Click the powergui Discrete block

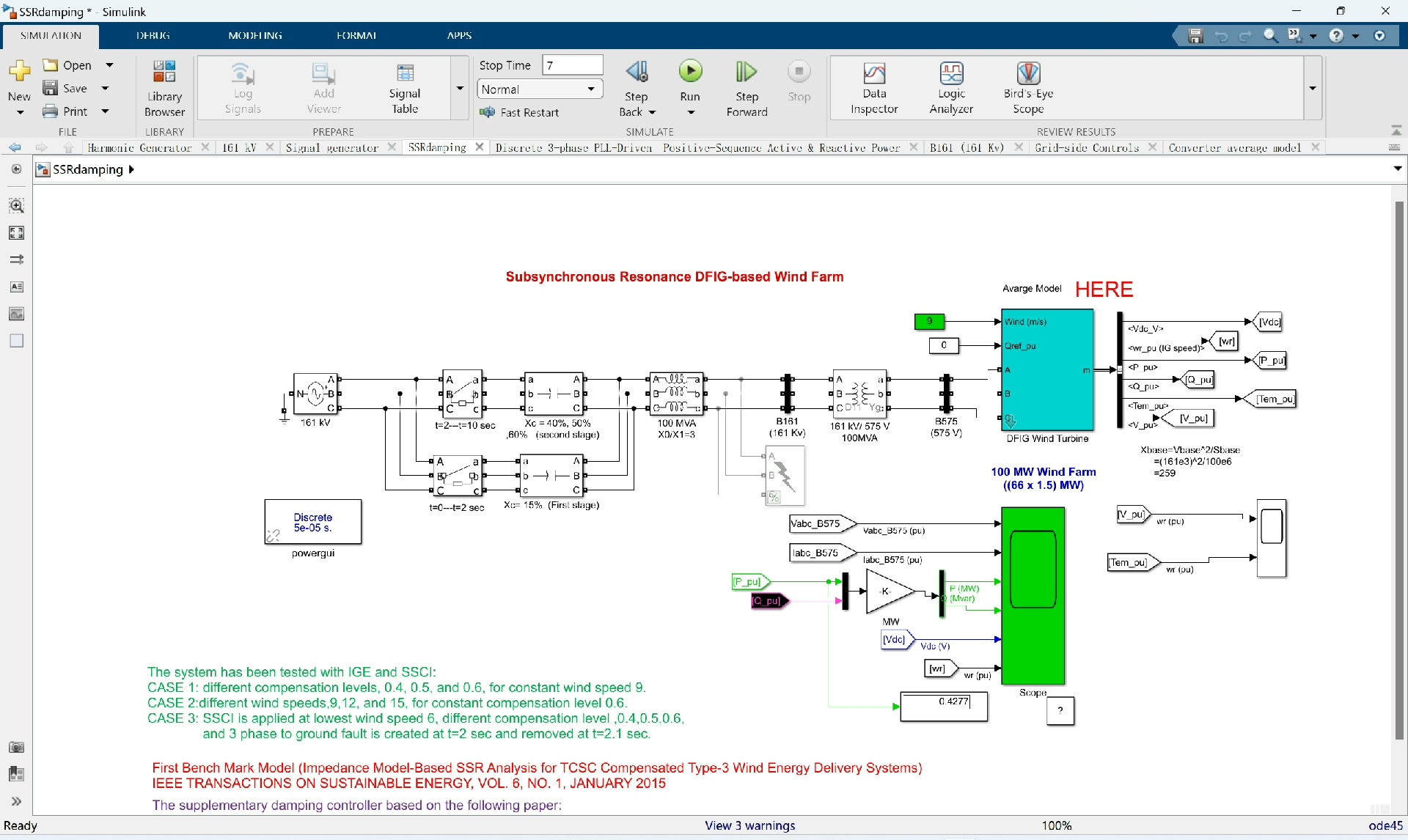313,522
